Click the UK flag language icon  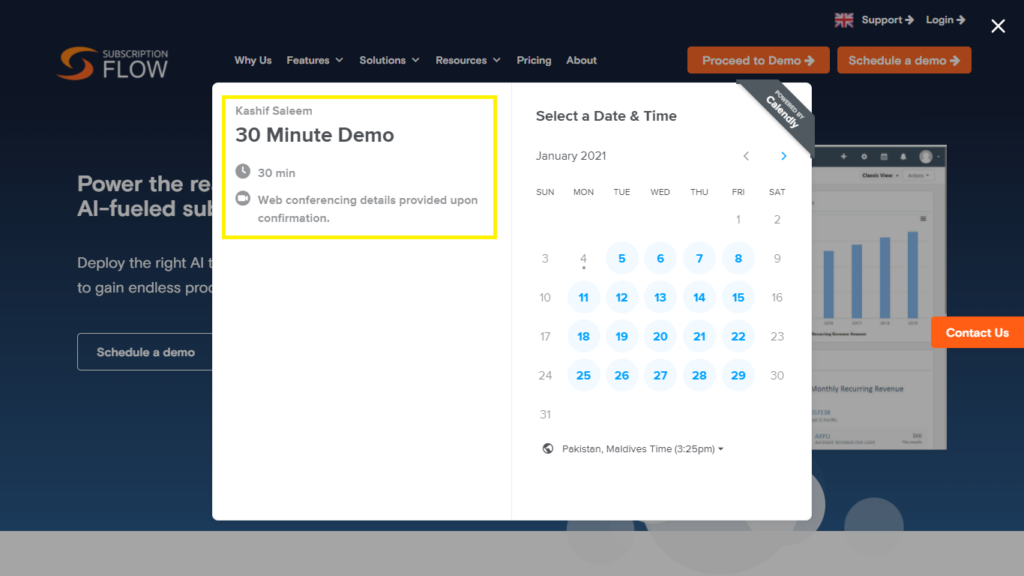[843, 19]
